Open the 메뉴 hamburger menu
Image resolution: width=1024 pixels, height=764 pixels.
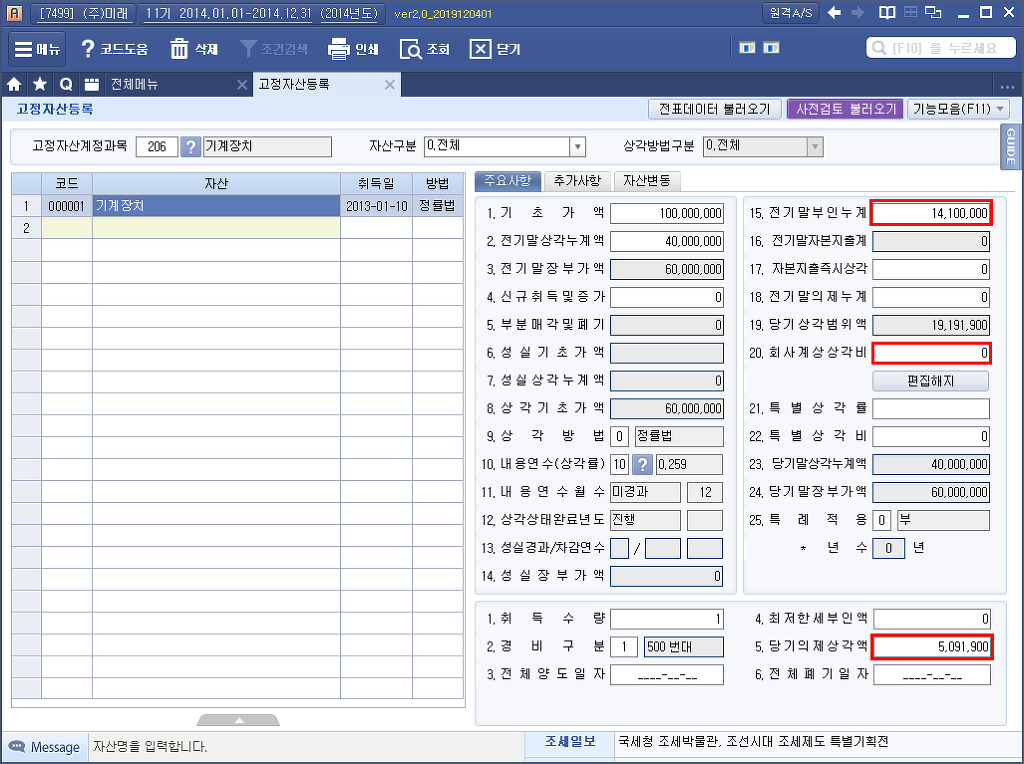[x=37, y=49]
